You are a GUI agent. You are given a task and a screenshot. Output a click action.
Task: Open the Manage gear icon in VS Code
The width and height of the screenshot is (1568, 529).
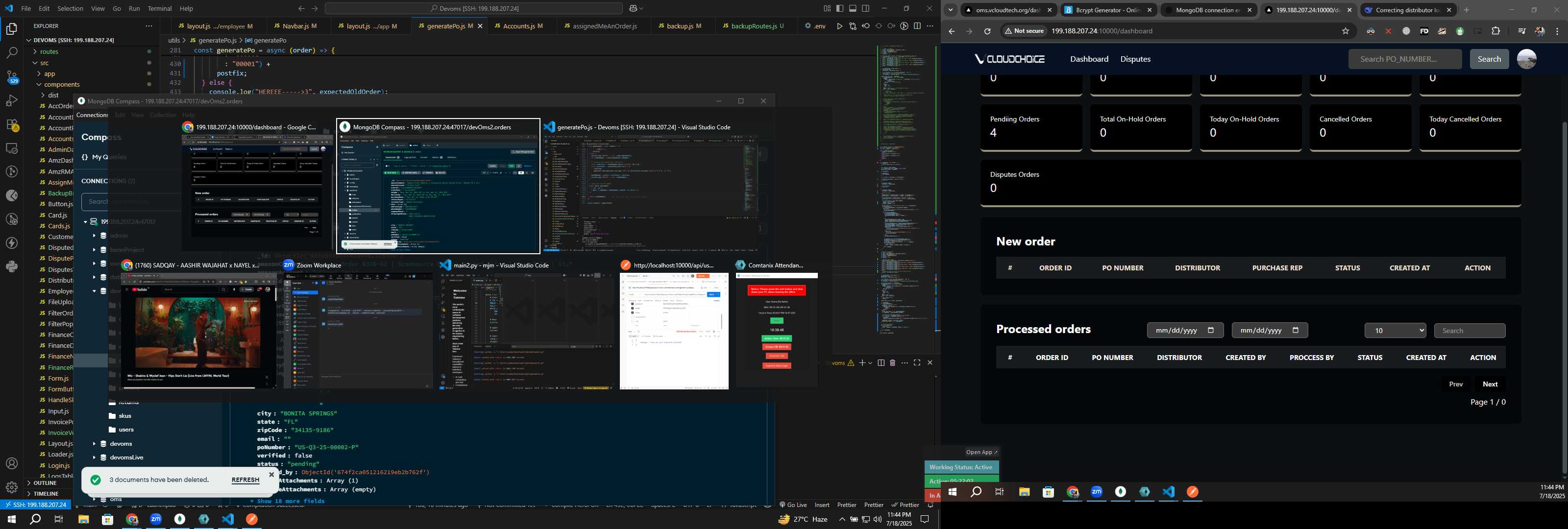[12, 487]
